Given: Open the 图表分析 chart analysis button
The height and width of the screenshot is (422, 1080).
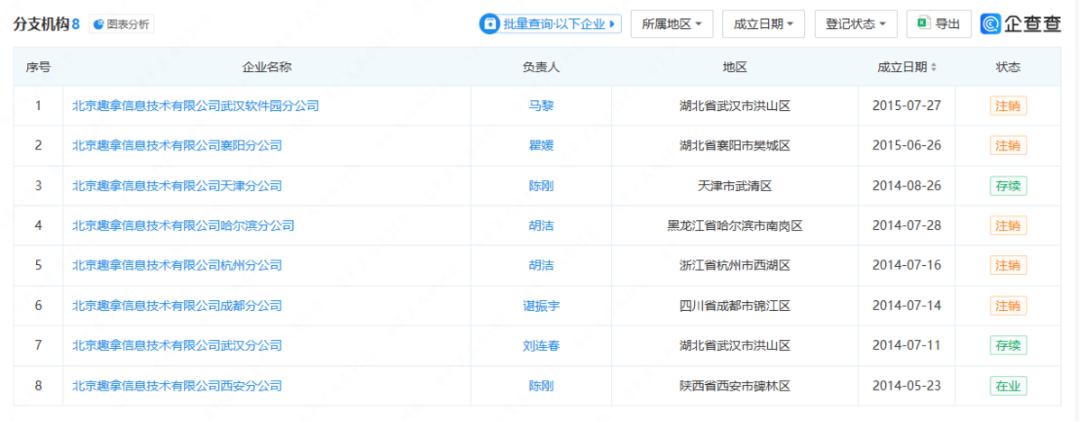Looking at the screenshot, I should [x=121, y=24].
